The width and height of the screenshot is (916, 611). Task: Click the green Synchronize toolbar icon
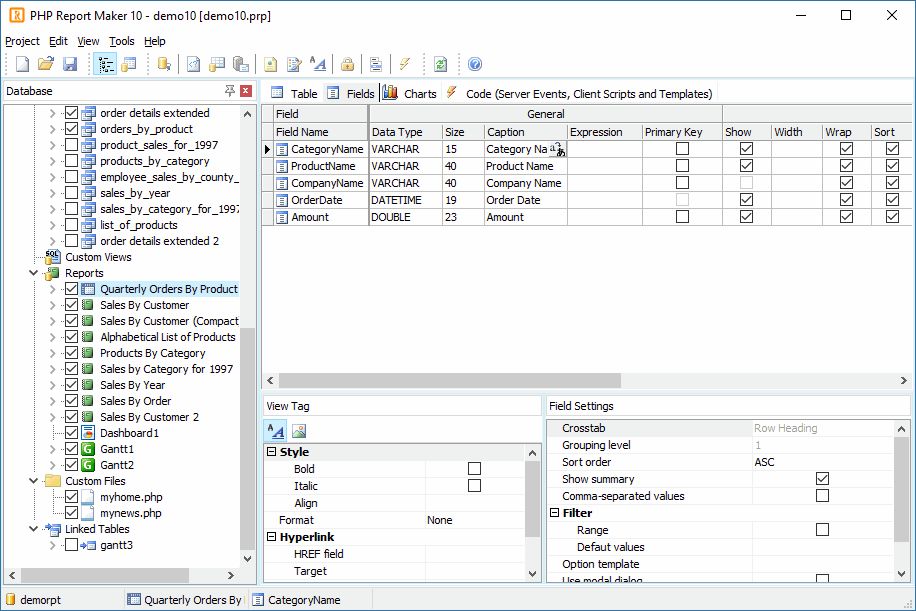(x=440, y=64)
